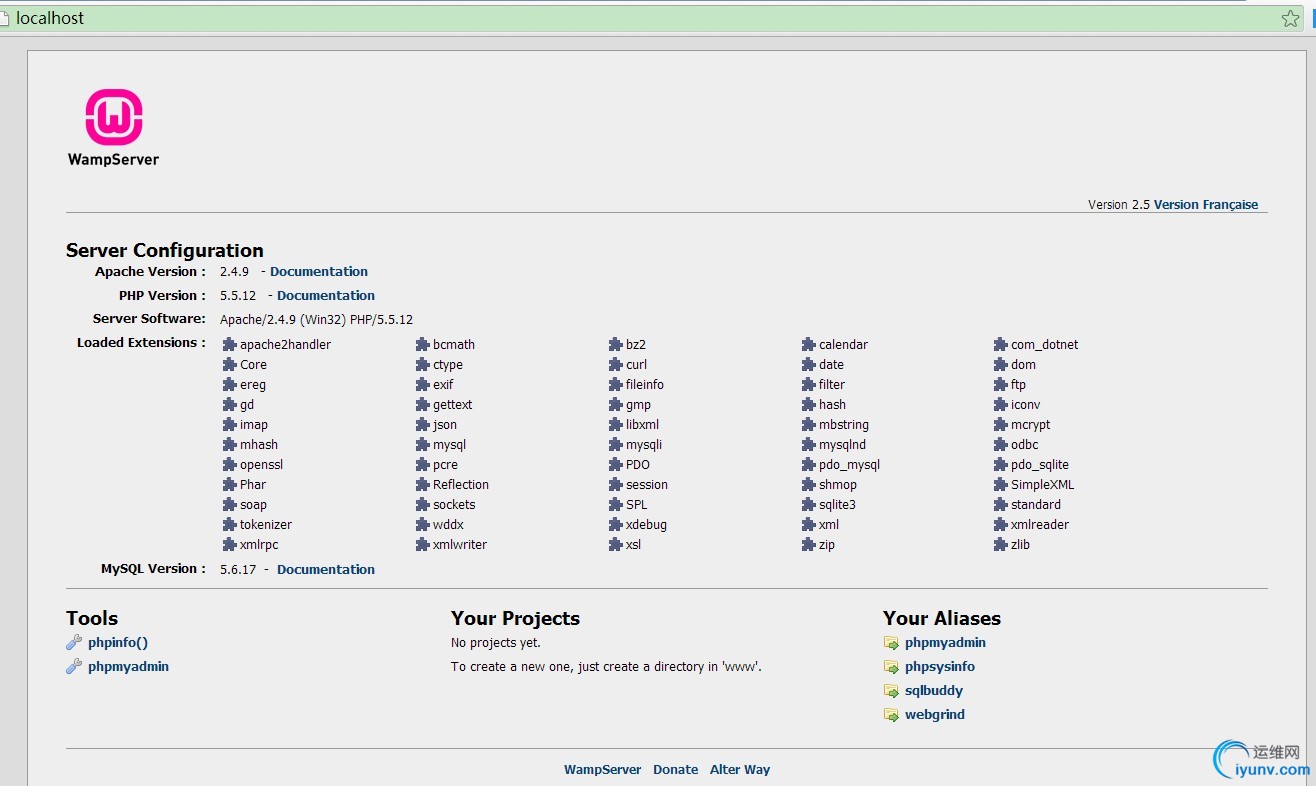Screen dimensions: 1316x786
Task: Click the wrench icon beside phpmyadmin tool
Action: click(x=74, y=667)
